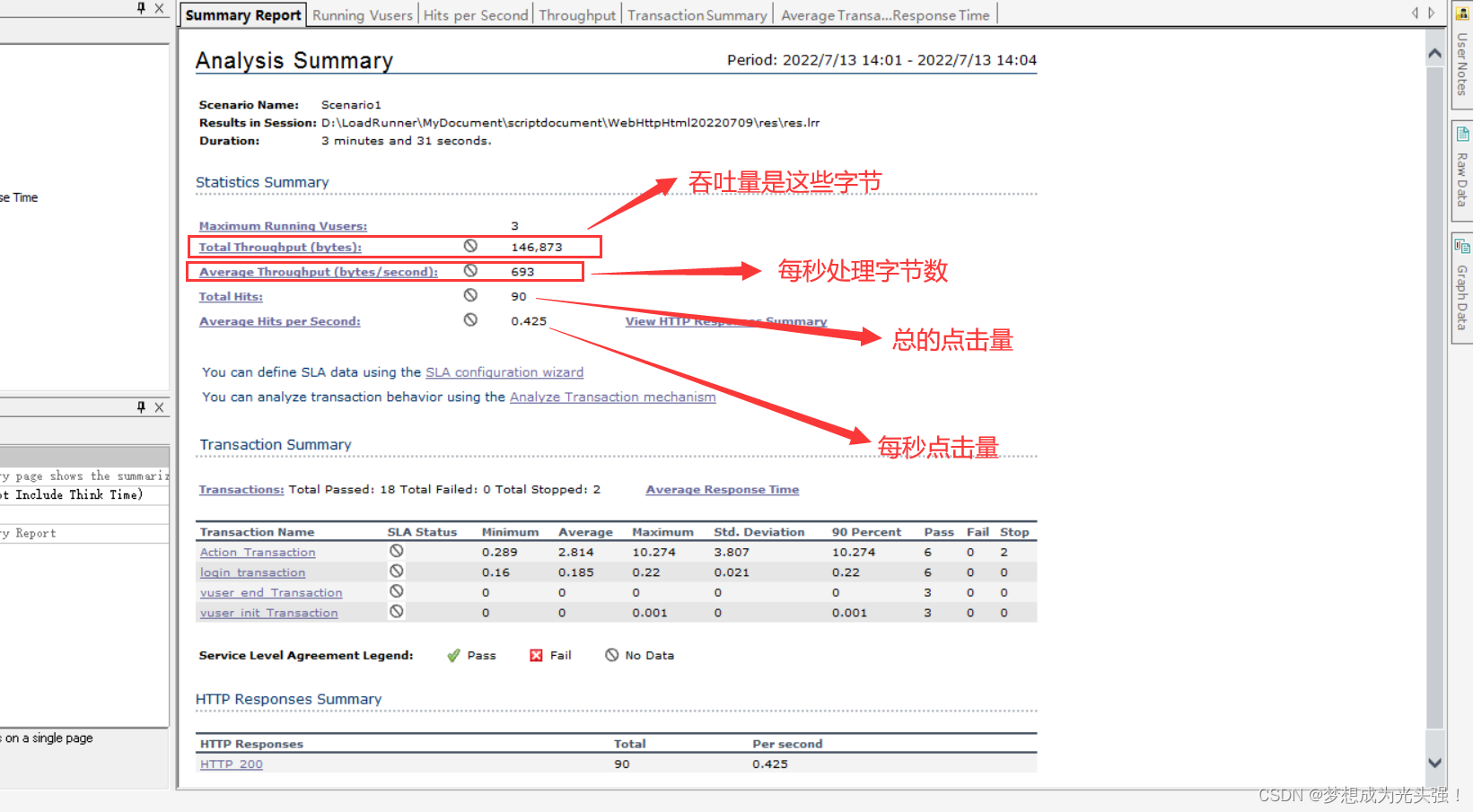Screen dimensions: 1473x812
Task: Click the report vertical scrollbar thumb
Action: [1434, 397]
